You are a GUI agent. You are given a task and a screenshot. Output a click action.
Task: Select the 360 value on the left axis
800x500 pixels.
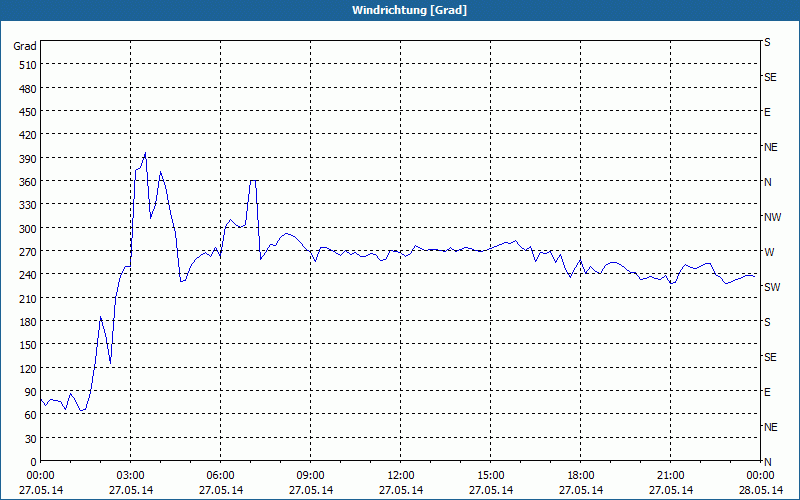coord(28,182)
